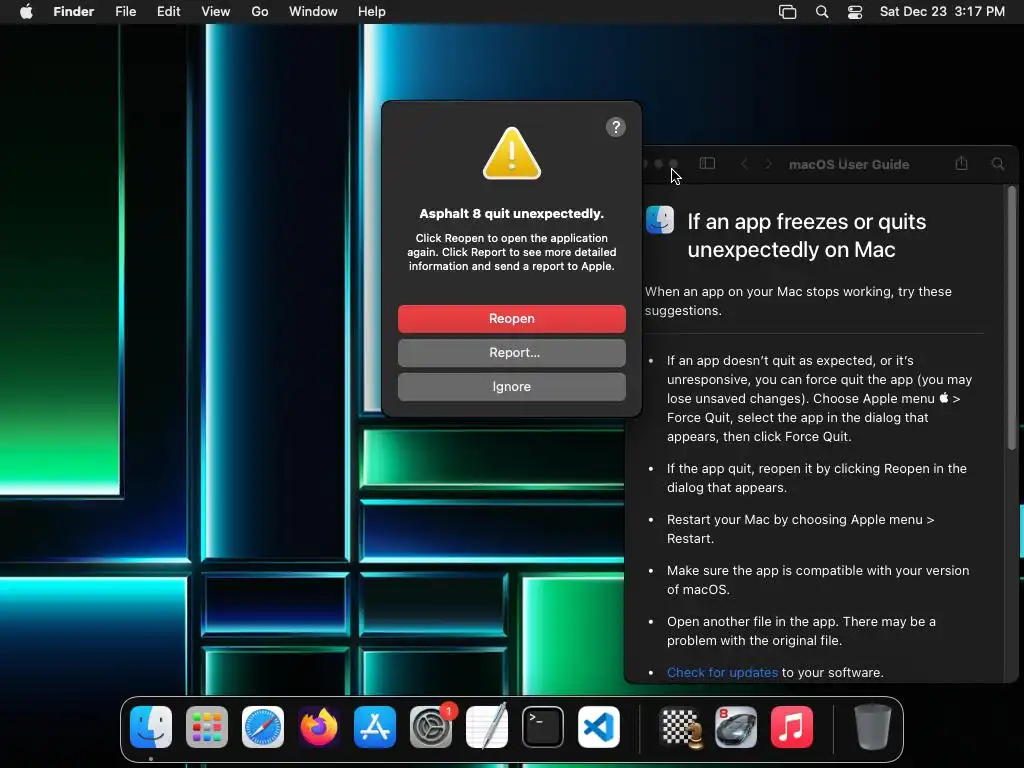Open the View menu

coord(216,12)
